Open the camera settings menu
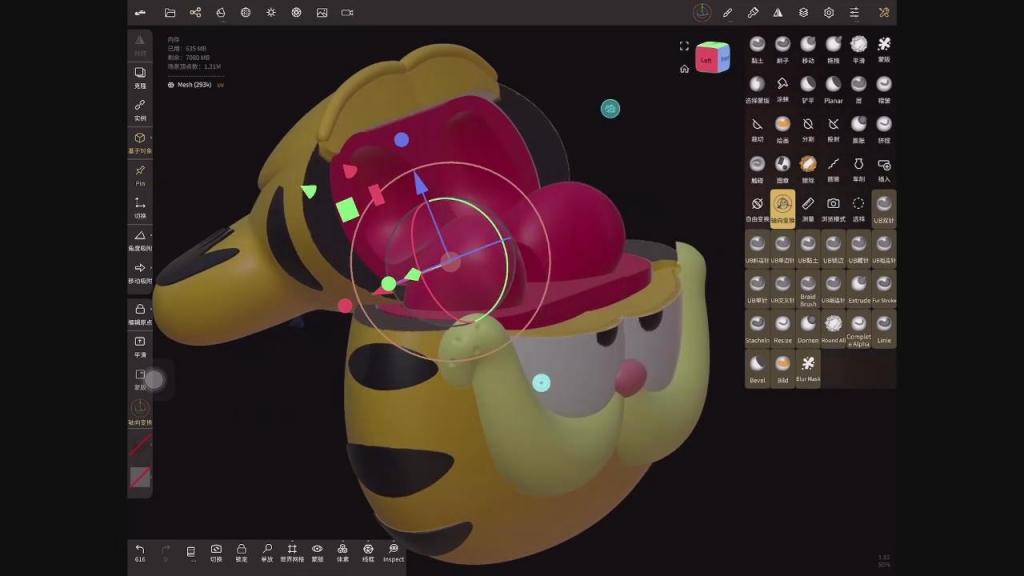Image resolution: width=1024 pixels, height=576 pixels. [347, 12]
